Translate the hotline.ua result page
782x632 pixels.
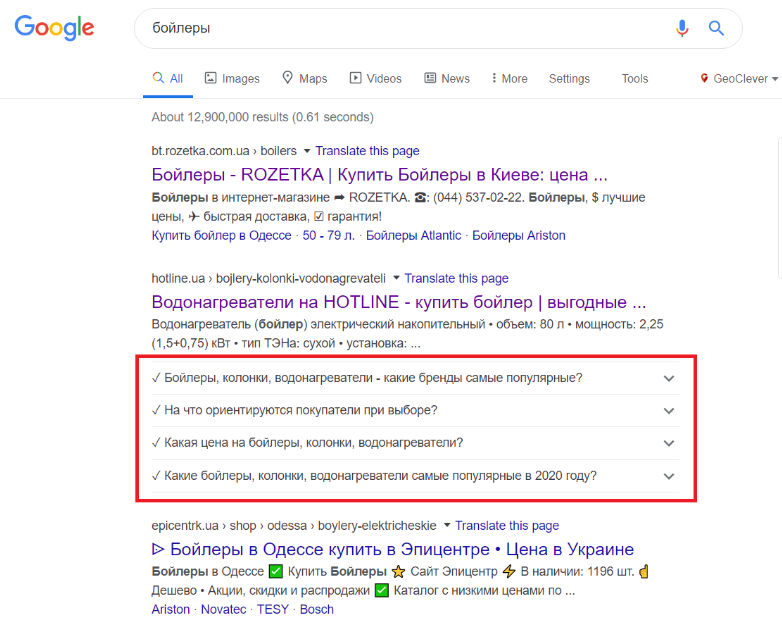456,278
